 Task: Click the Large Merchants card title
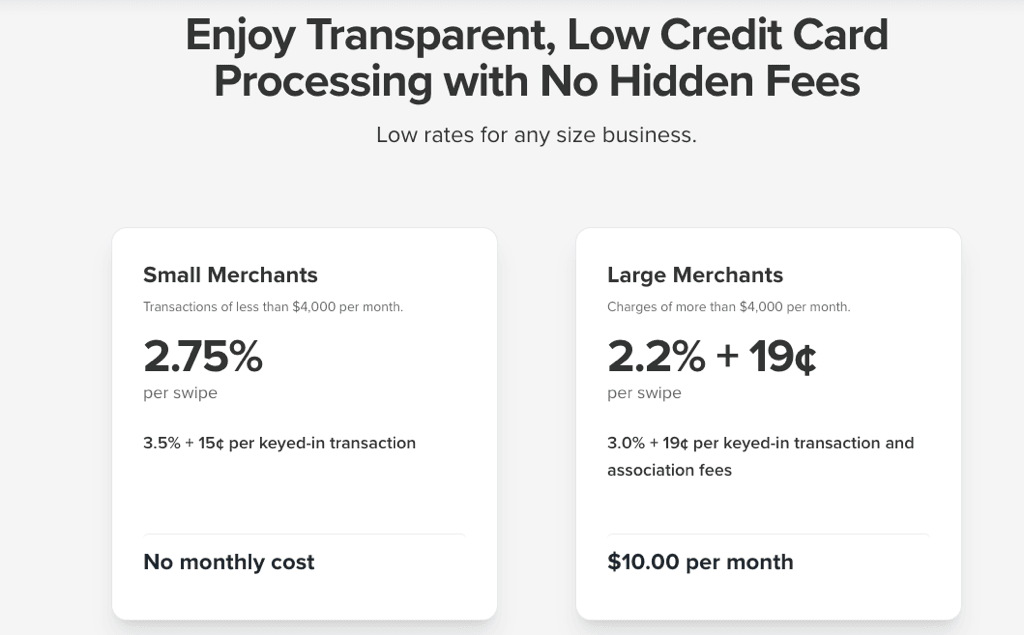pyautogui.click(x=695, y=275)
